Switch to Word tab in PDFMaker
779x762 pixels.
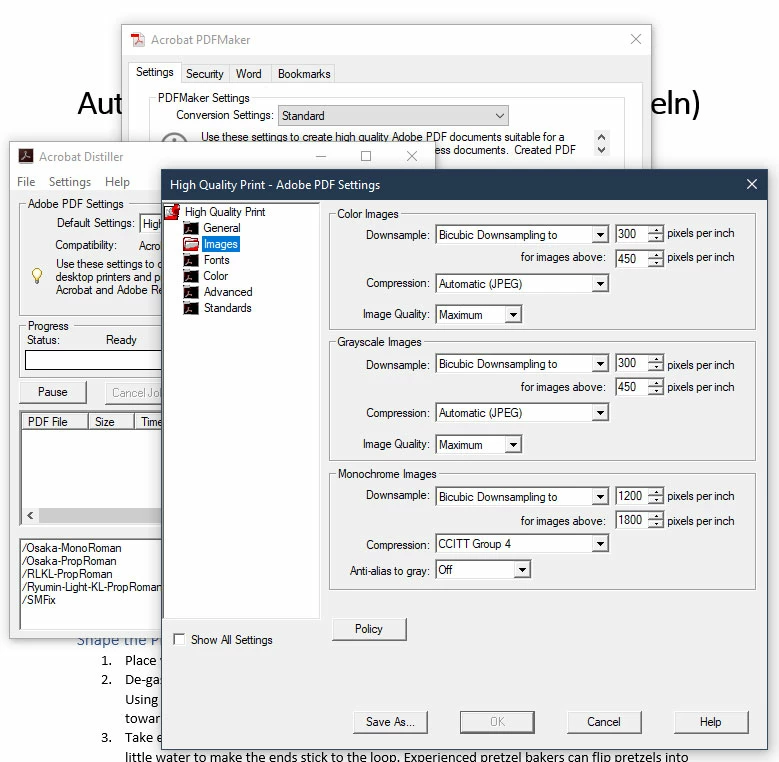[x=248, y=74]
